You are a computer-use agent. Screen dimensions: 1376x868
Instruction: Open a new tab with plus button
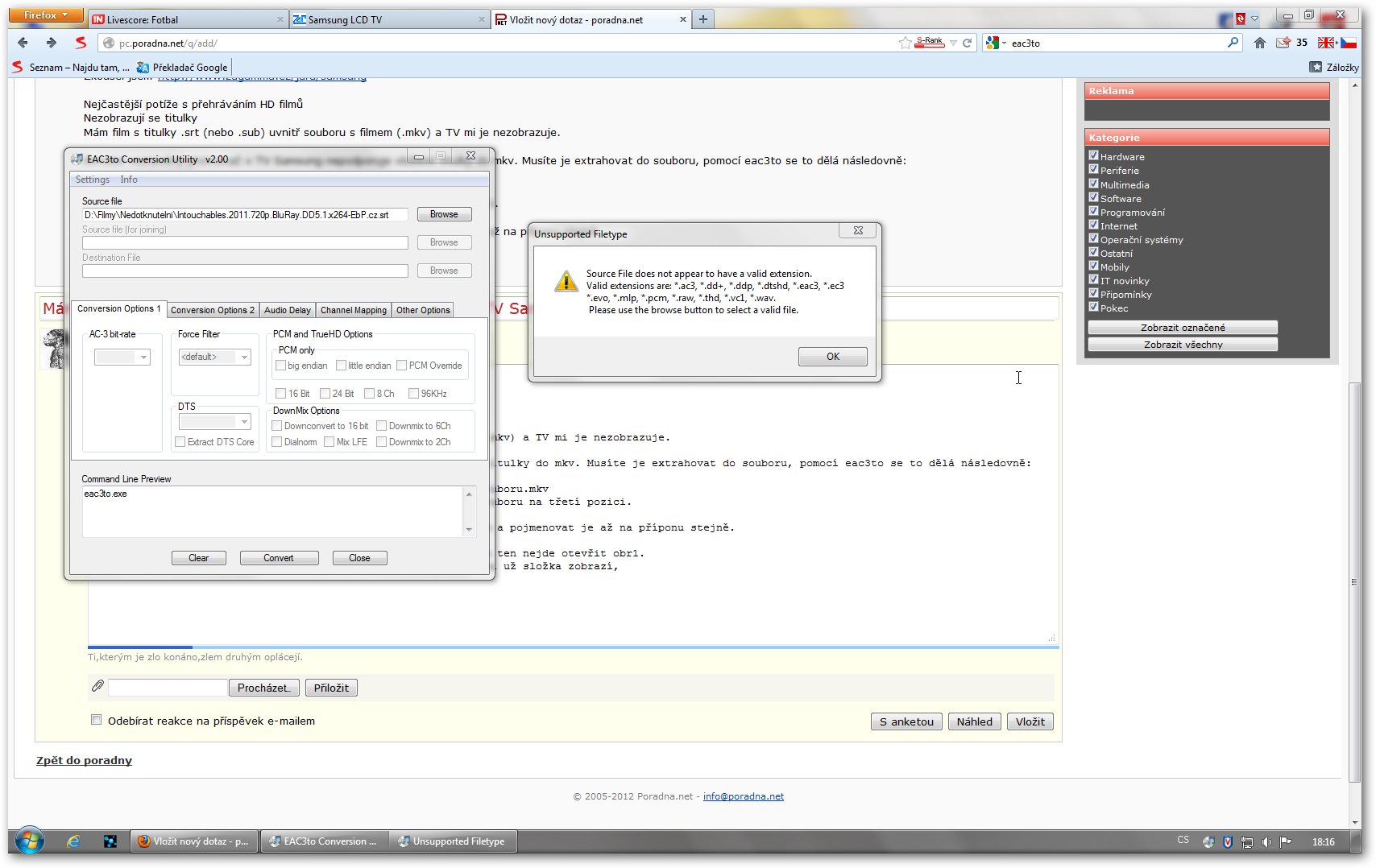coord(703,19)
